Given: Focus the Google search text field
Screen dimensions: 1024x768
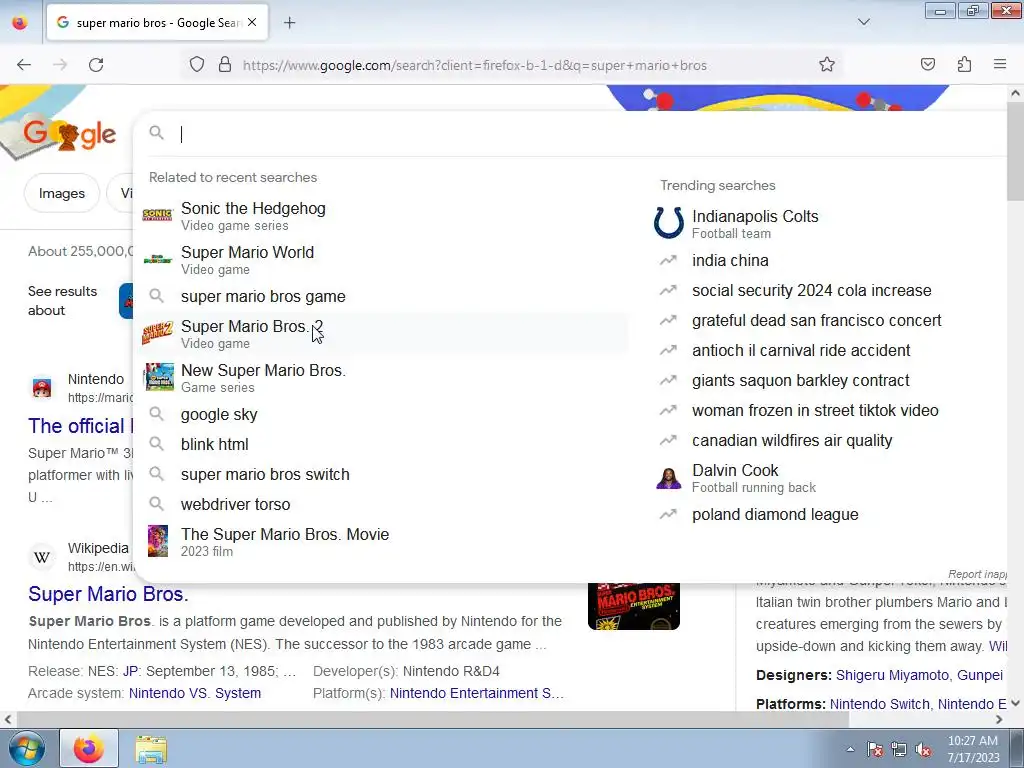Looking at the screenshot, I should tap(588, 134).
